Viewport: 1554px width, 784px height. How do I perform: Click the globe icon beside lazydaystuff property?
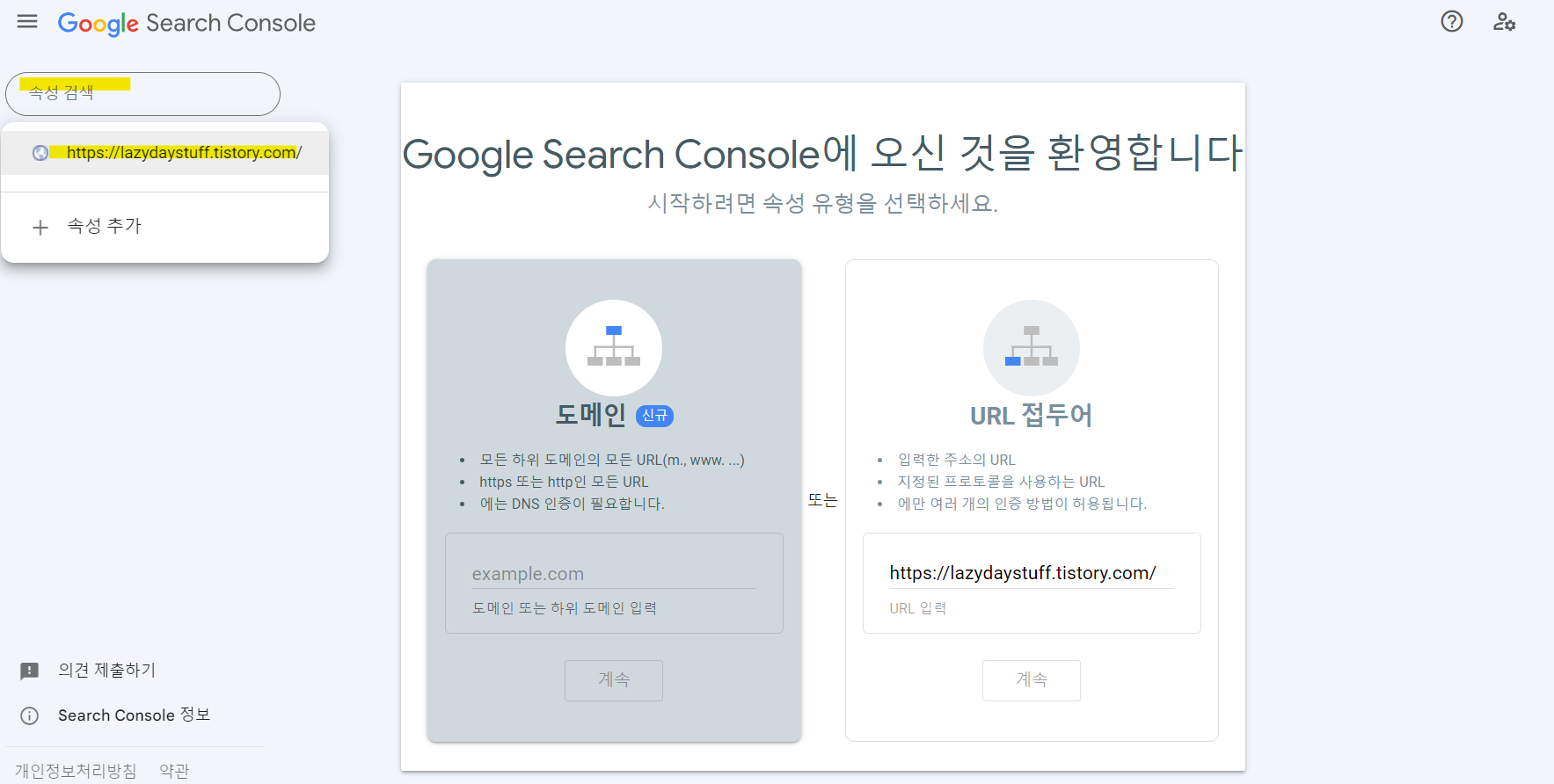tap(40, 153)
